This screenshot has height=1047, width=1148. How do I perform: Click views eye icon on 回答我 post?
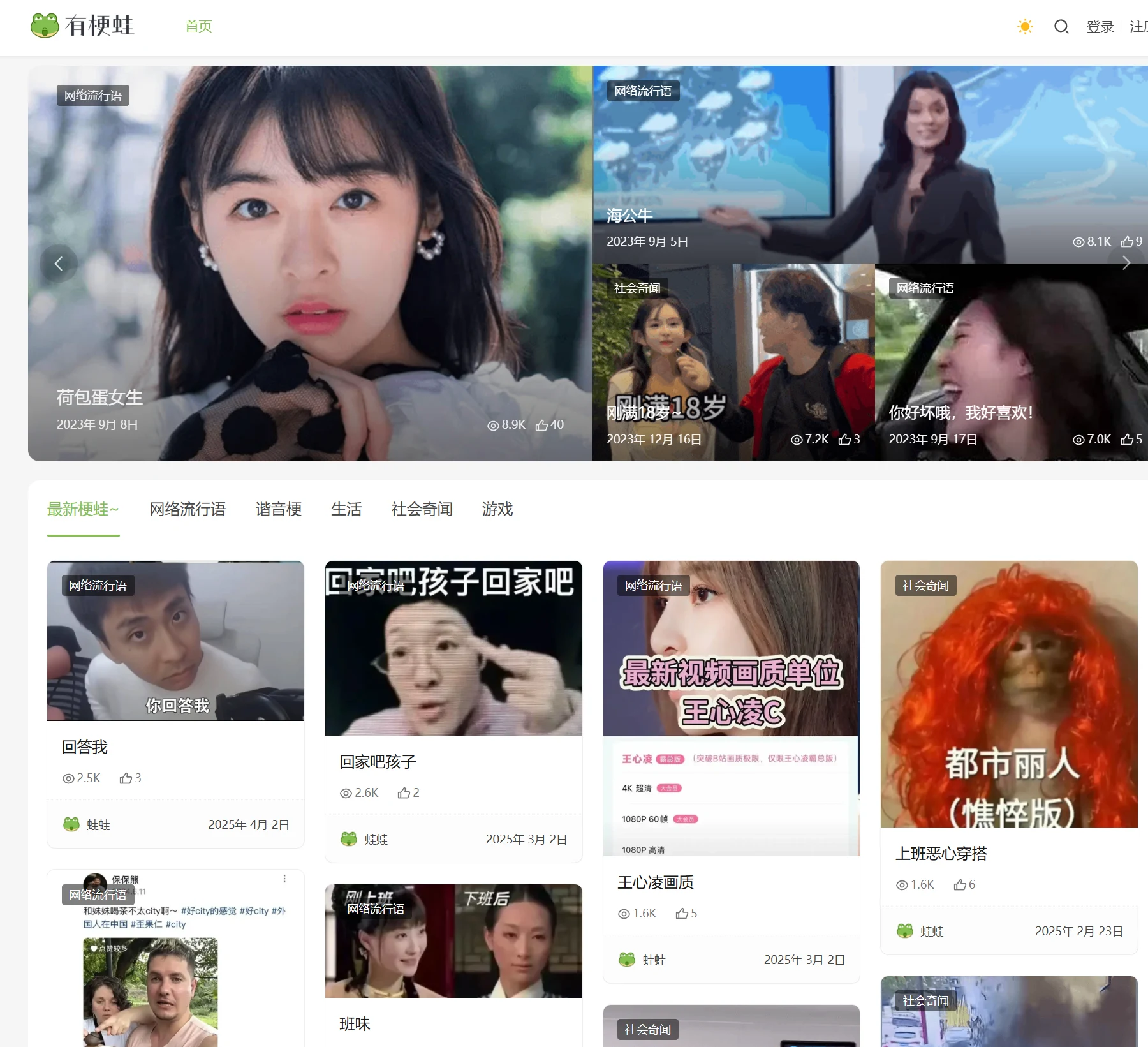coord(68,779)
